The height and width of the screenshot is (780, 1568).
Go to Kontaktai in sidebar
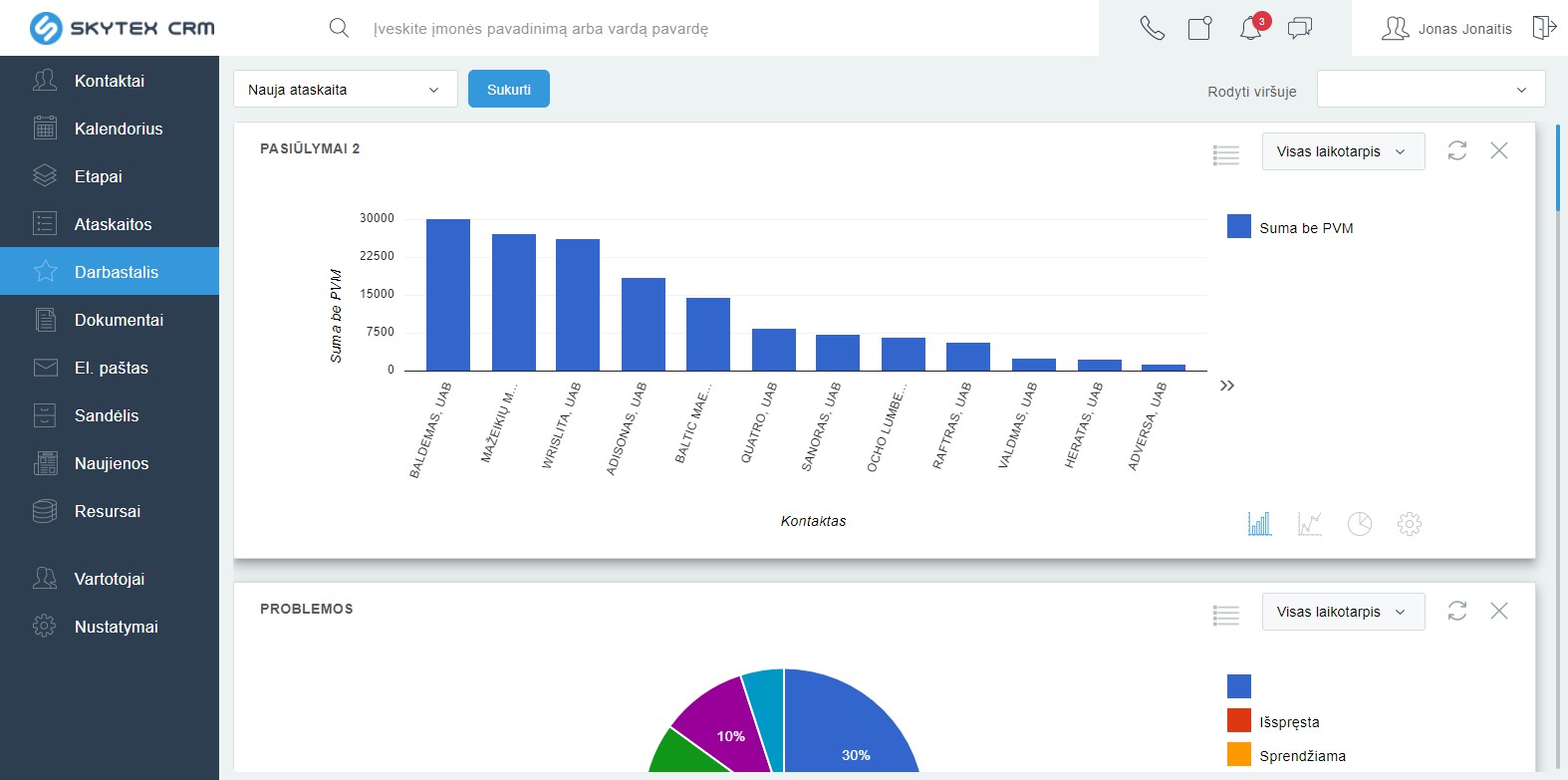110,81
